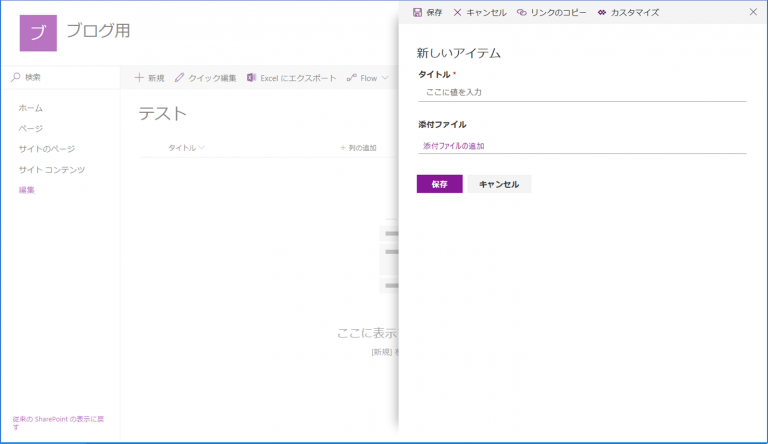Click the save disk icon in panel toolbar
The width and height of the screenshot is (768, 444).
(x=417, y=12)
